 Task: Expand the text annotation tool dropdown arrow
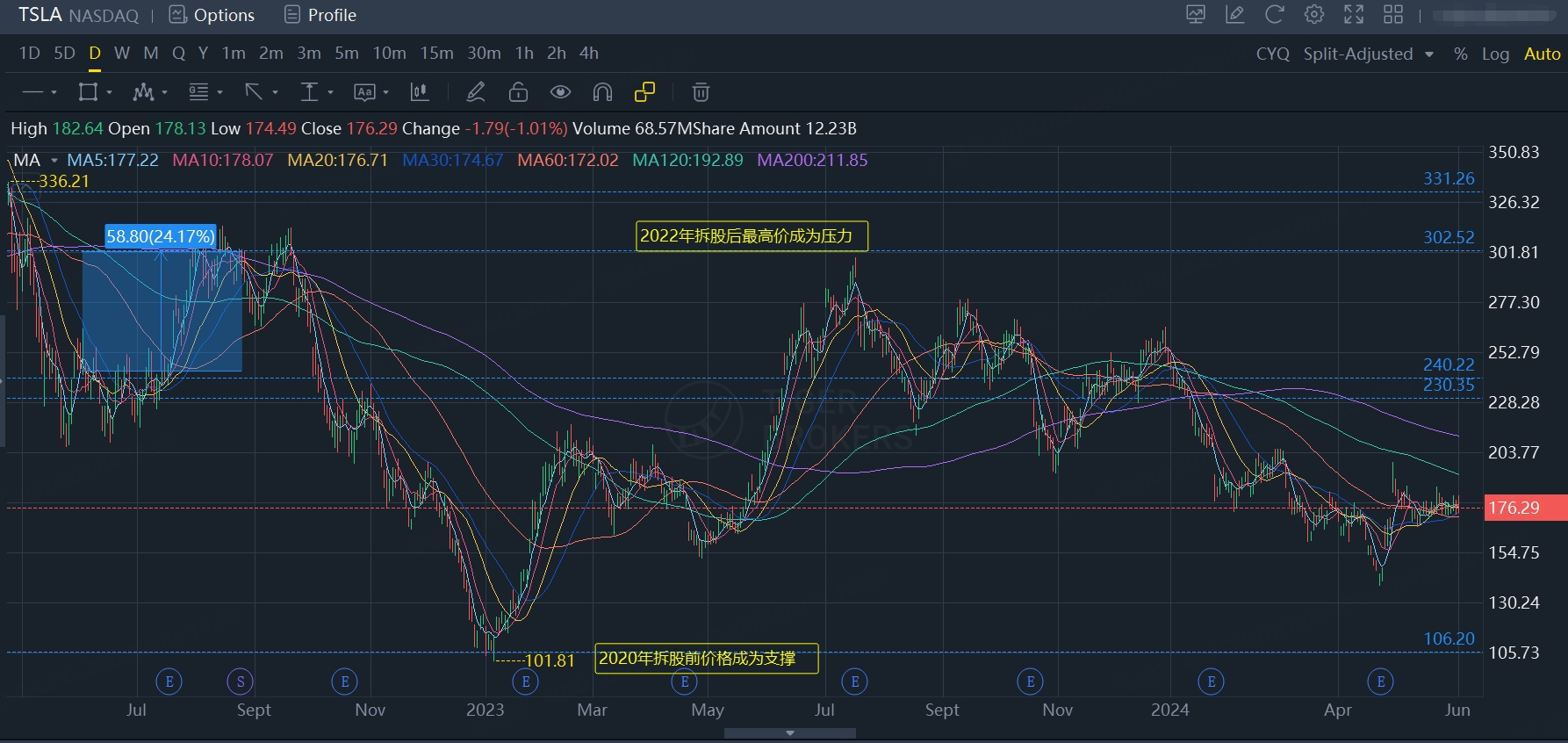pyautogui.click(x=385, y=92)
